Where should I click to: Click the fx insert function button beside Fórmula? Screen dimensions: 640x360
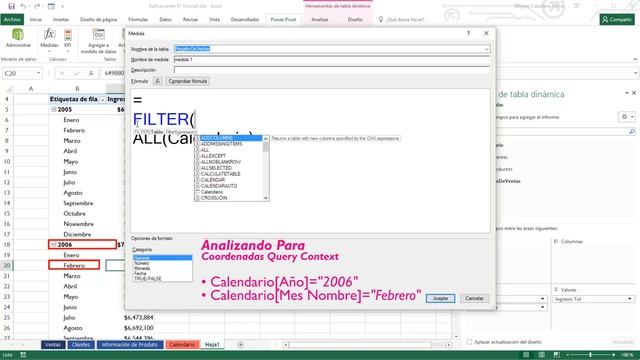[x=158, y=81]
